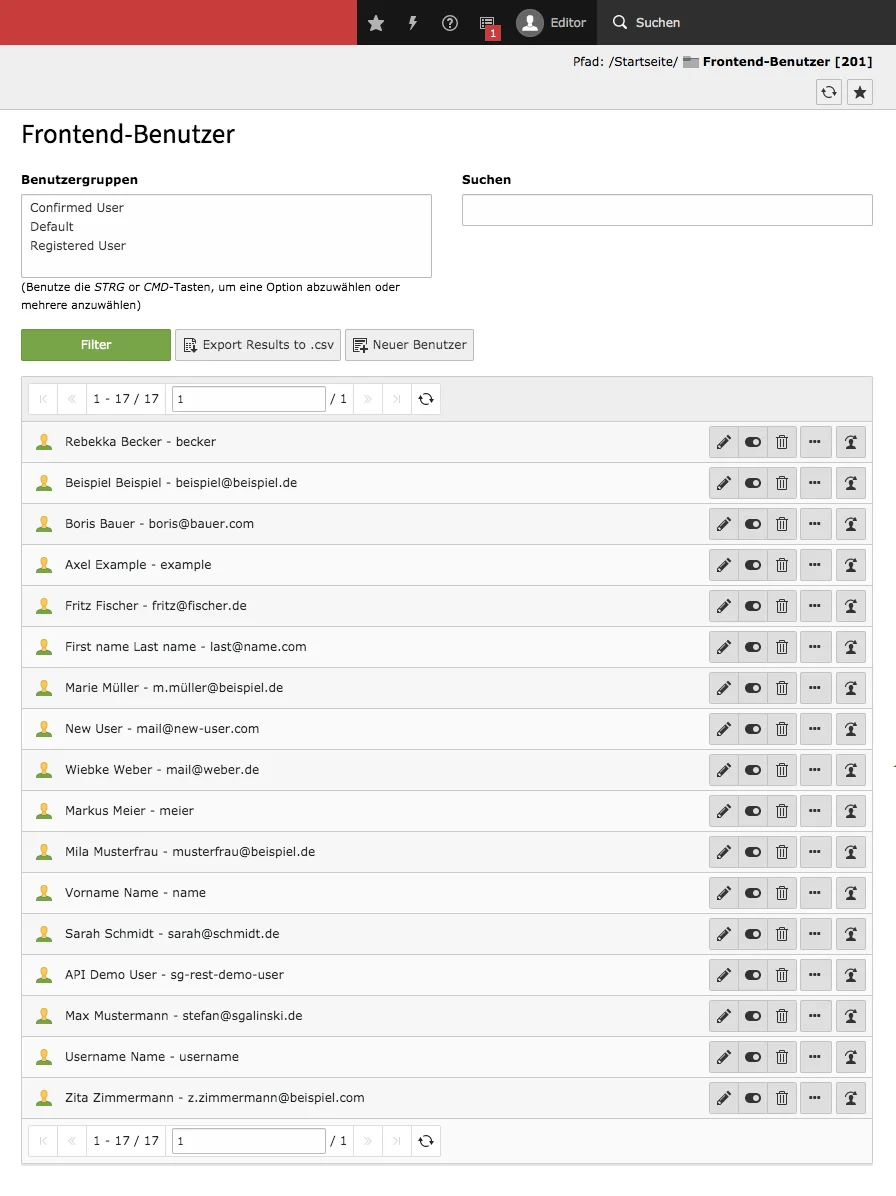Toggle Max Mustermann's account status

pyautogui.click(x=752, y=1015)
